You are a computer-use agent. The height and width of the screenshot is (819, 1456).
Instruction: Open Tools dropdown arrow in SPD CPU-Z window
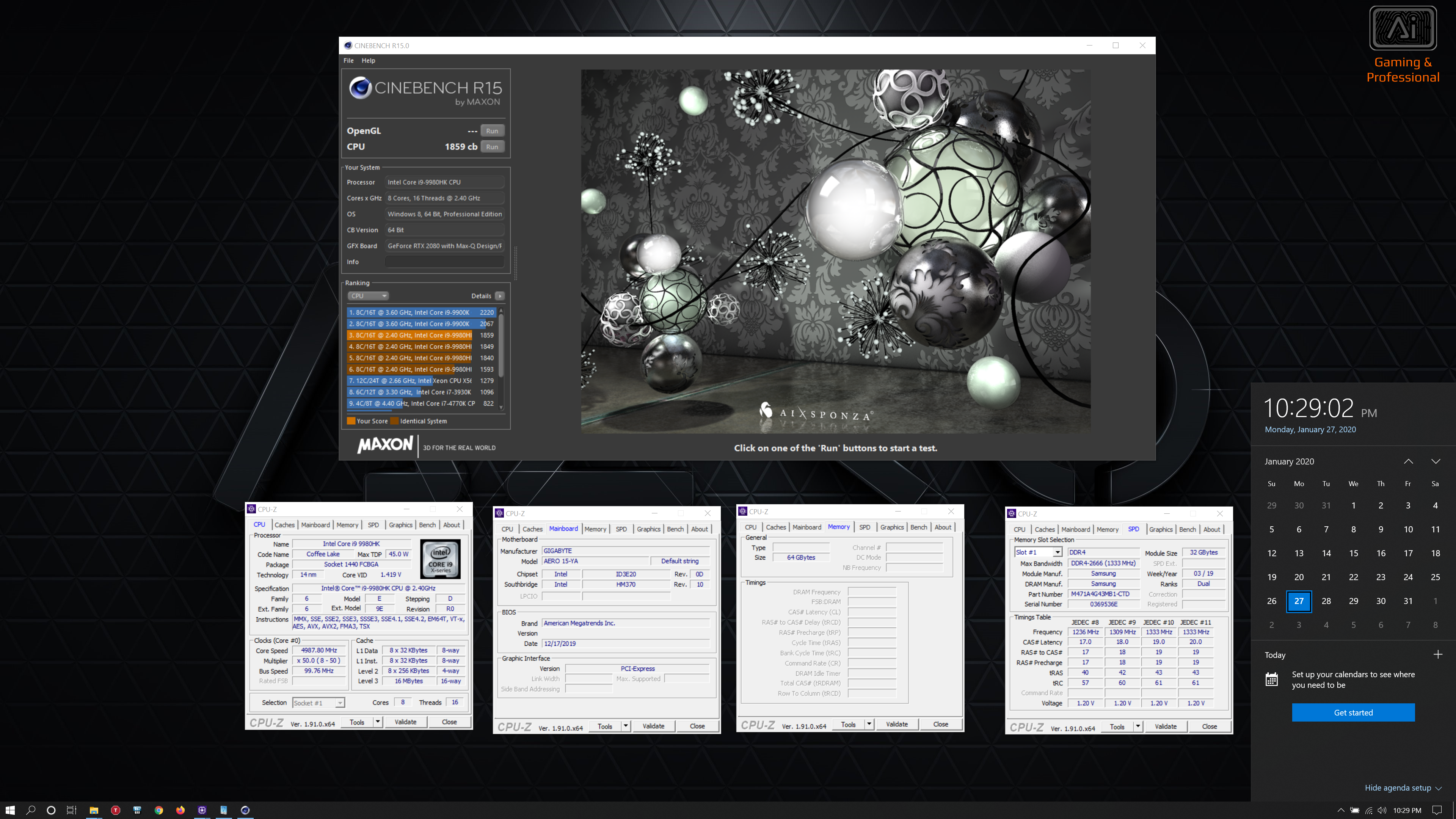point(1138,726)
